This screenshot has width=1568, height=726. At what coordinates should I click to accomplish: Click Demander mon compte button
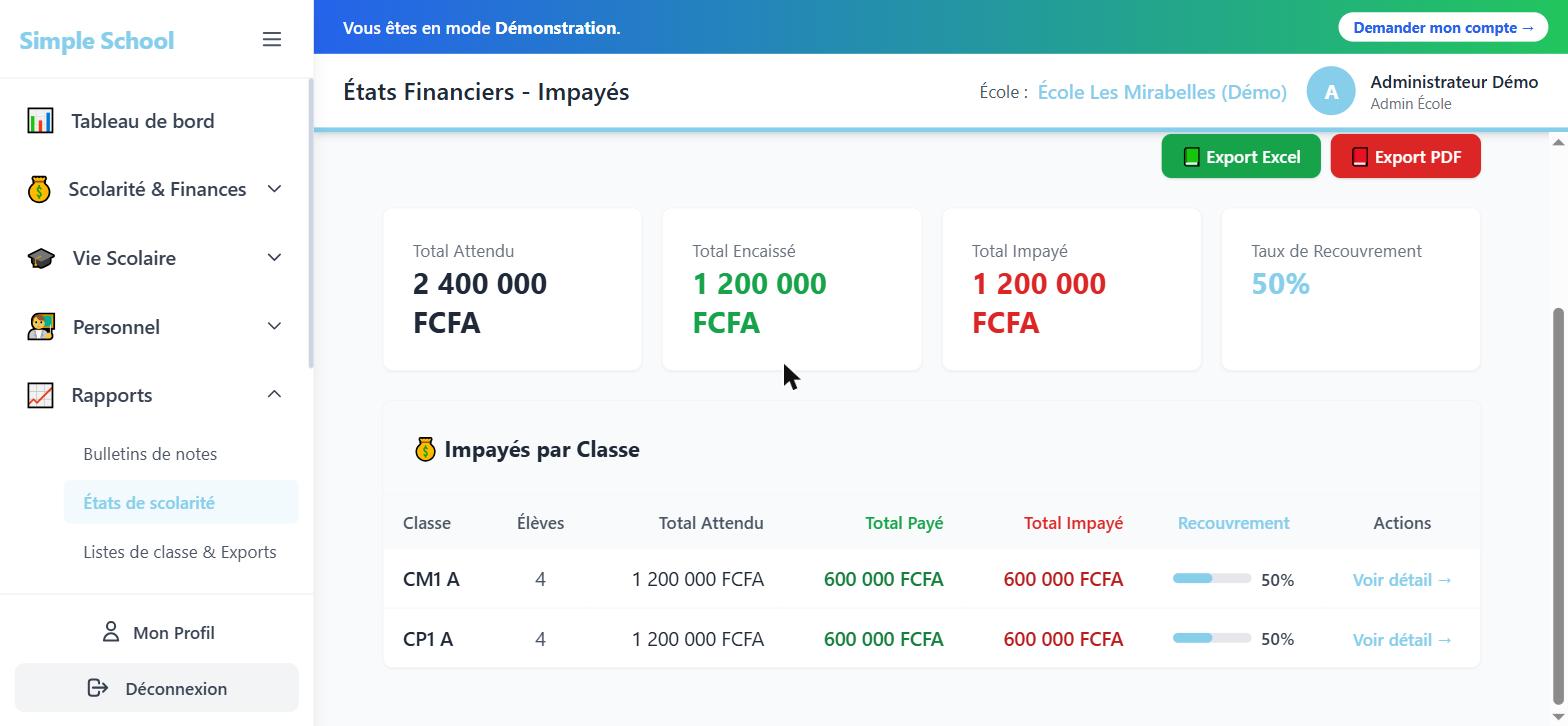[1443, 28]
